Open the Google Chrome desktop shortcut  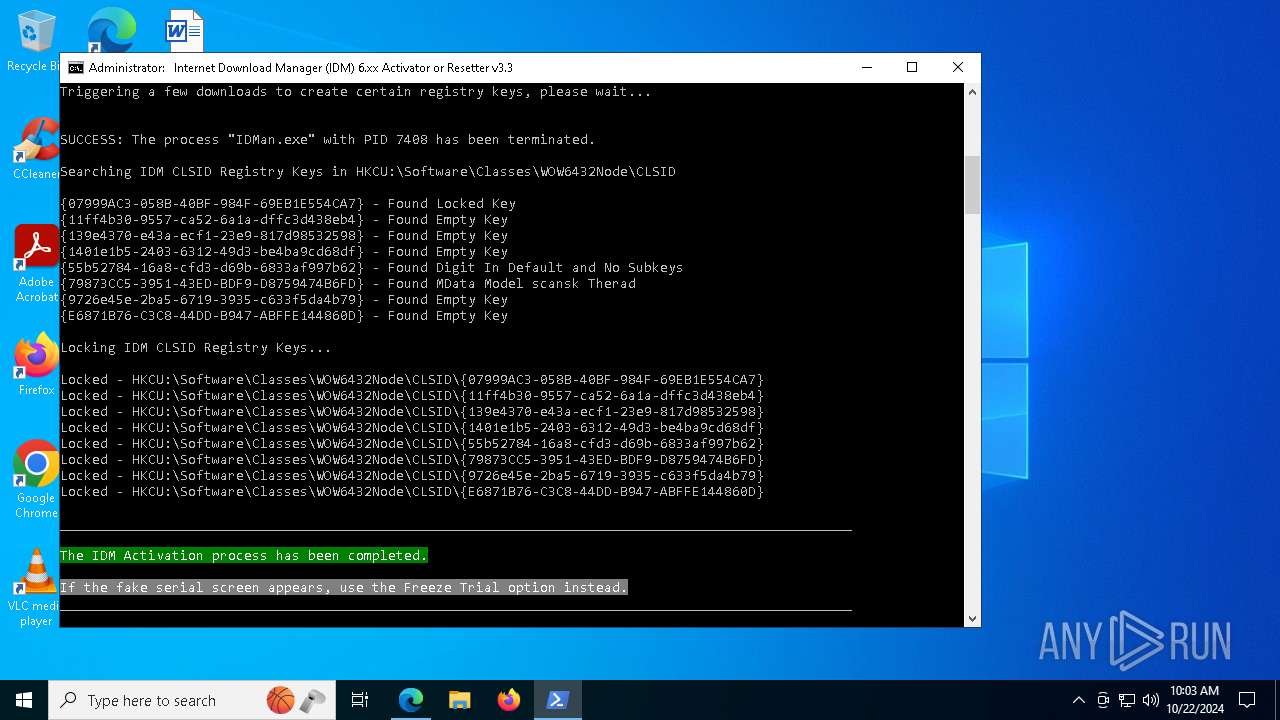click(x=36, y=480)
